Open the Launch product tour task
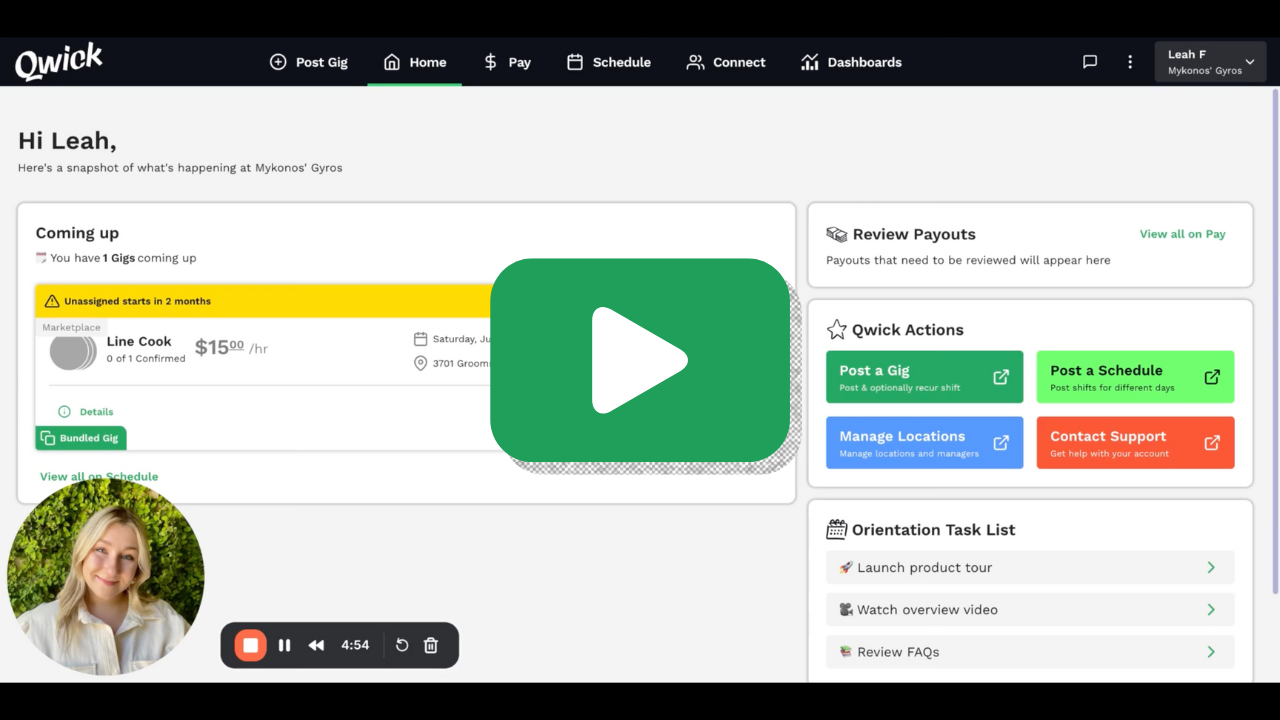Screen dimensions: 1280x720 coord(1030,567)
